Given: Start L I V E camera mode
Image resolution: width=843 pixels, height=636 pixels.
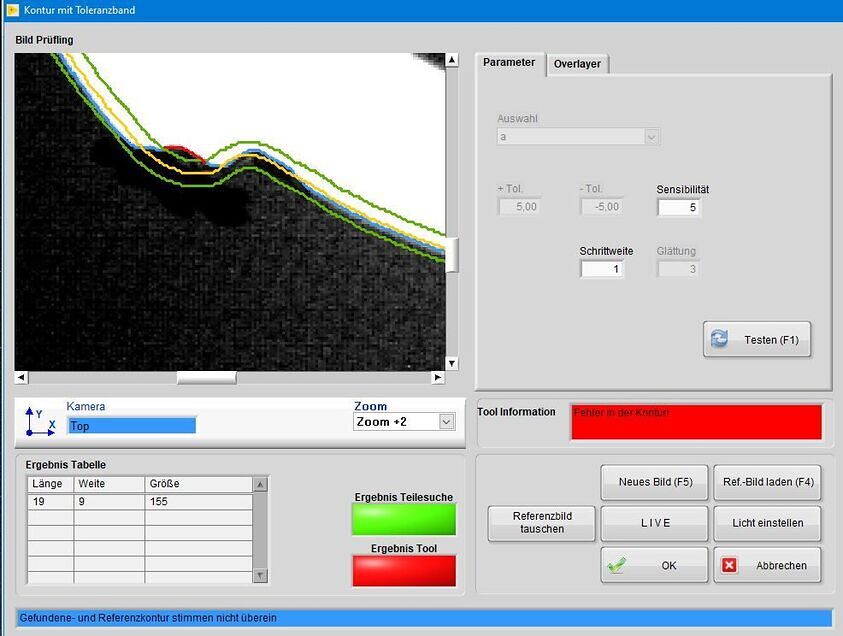Looking at the screenshot, I should point(654,523).
